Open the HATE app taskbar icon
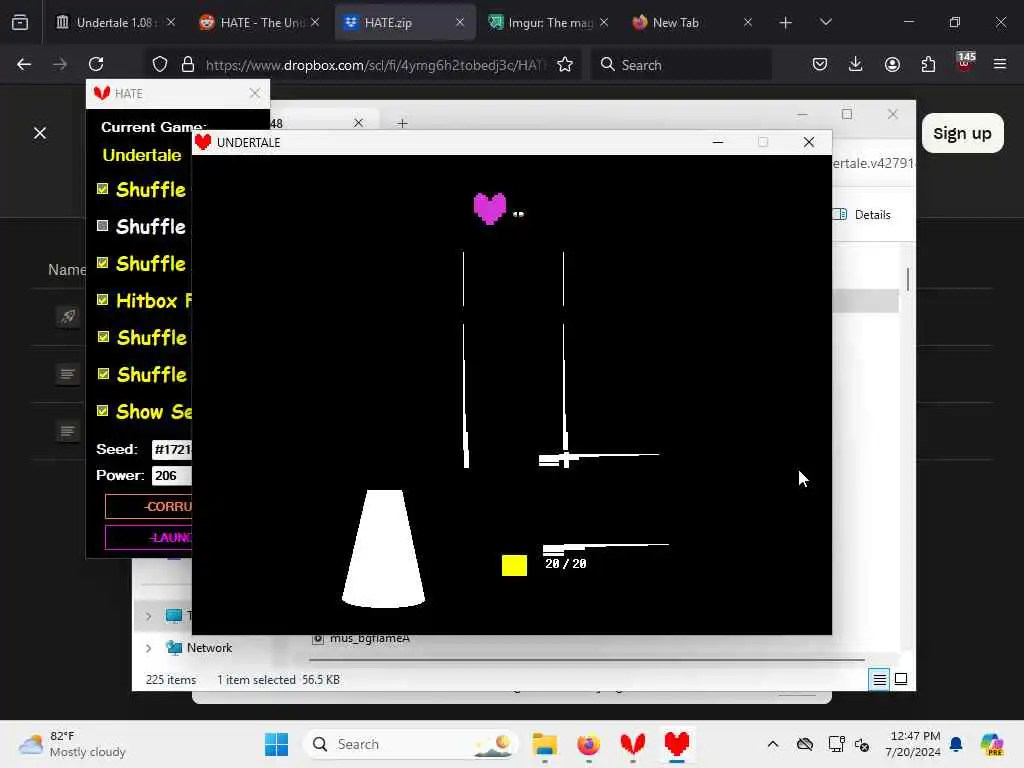This screenshot has width=1024, height=768. tap(632, 744)
